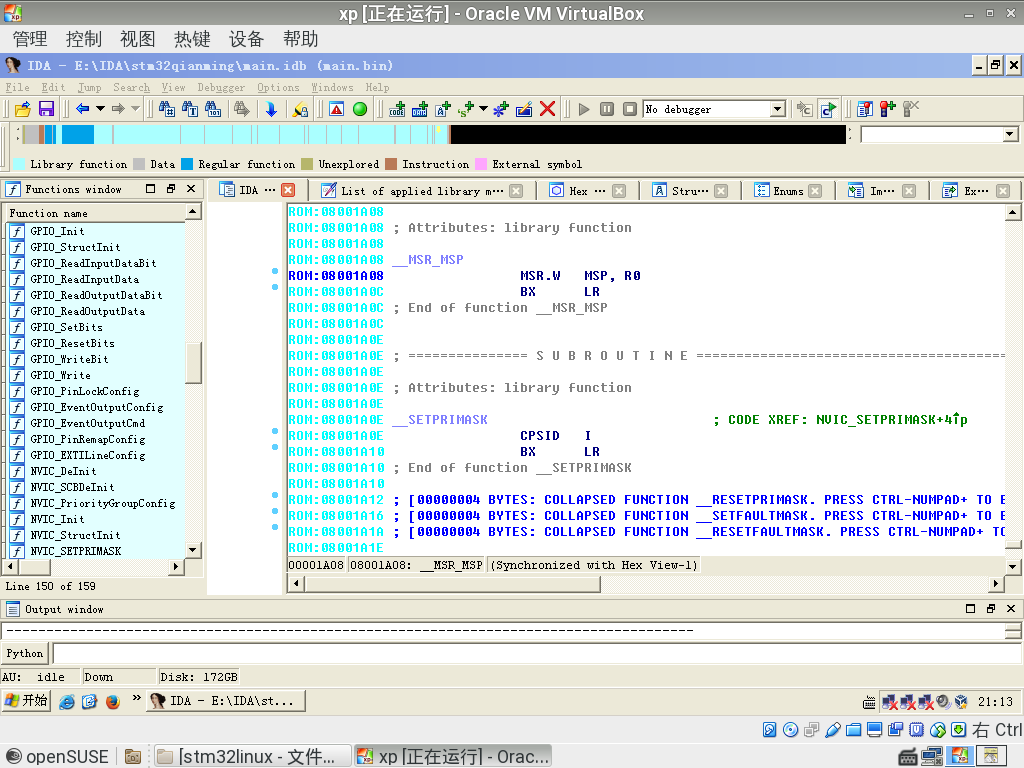This screenshot has width=1024, height=768.
Task: Select GPIO_Init in Functions window
Action: click(57, 231)
